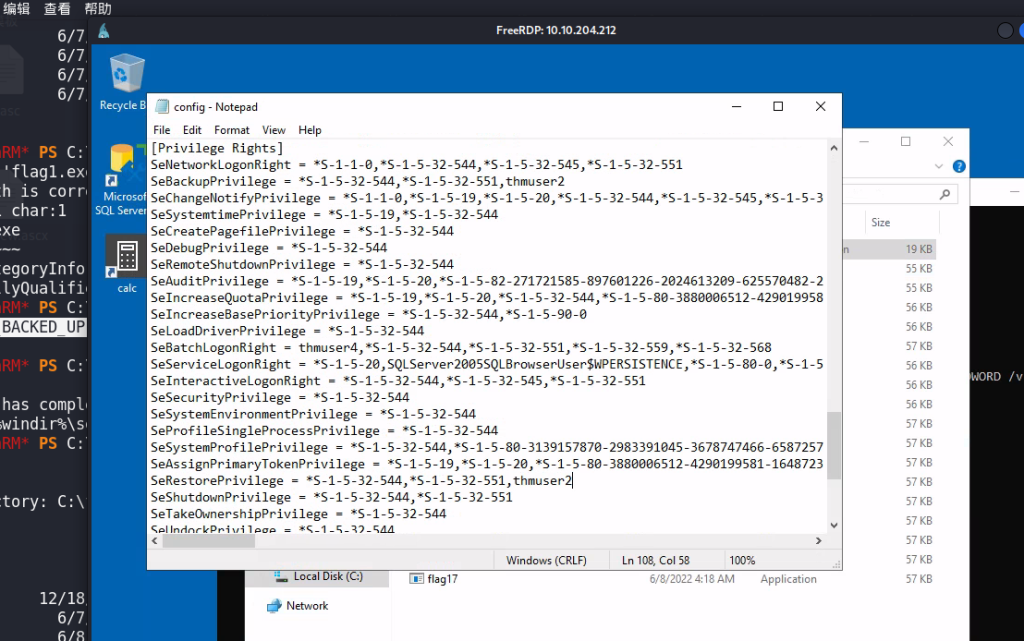The width and height of the screenshot is (1024, 641).
Task: Open the 编辑 menu in the host terminal
Action: [17, 8]
